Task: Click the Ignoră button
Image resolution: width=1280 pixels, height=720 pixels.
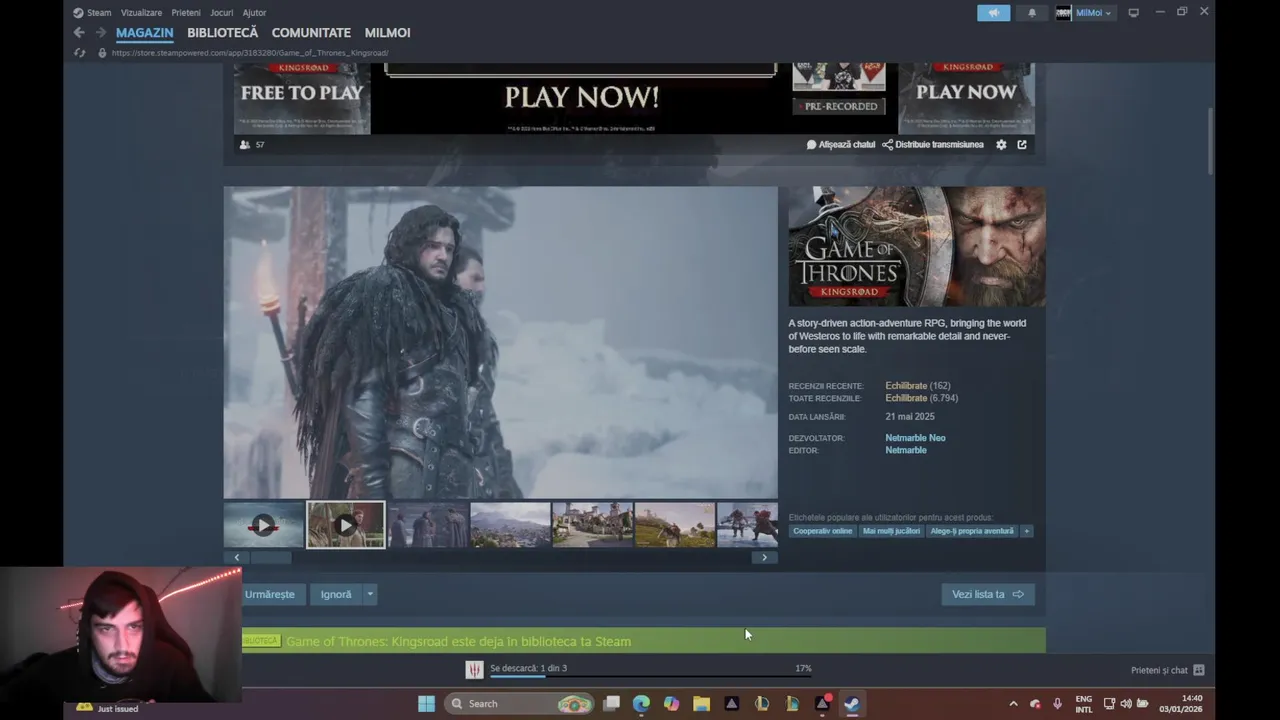Action: tap(336, 594)
